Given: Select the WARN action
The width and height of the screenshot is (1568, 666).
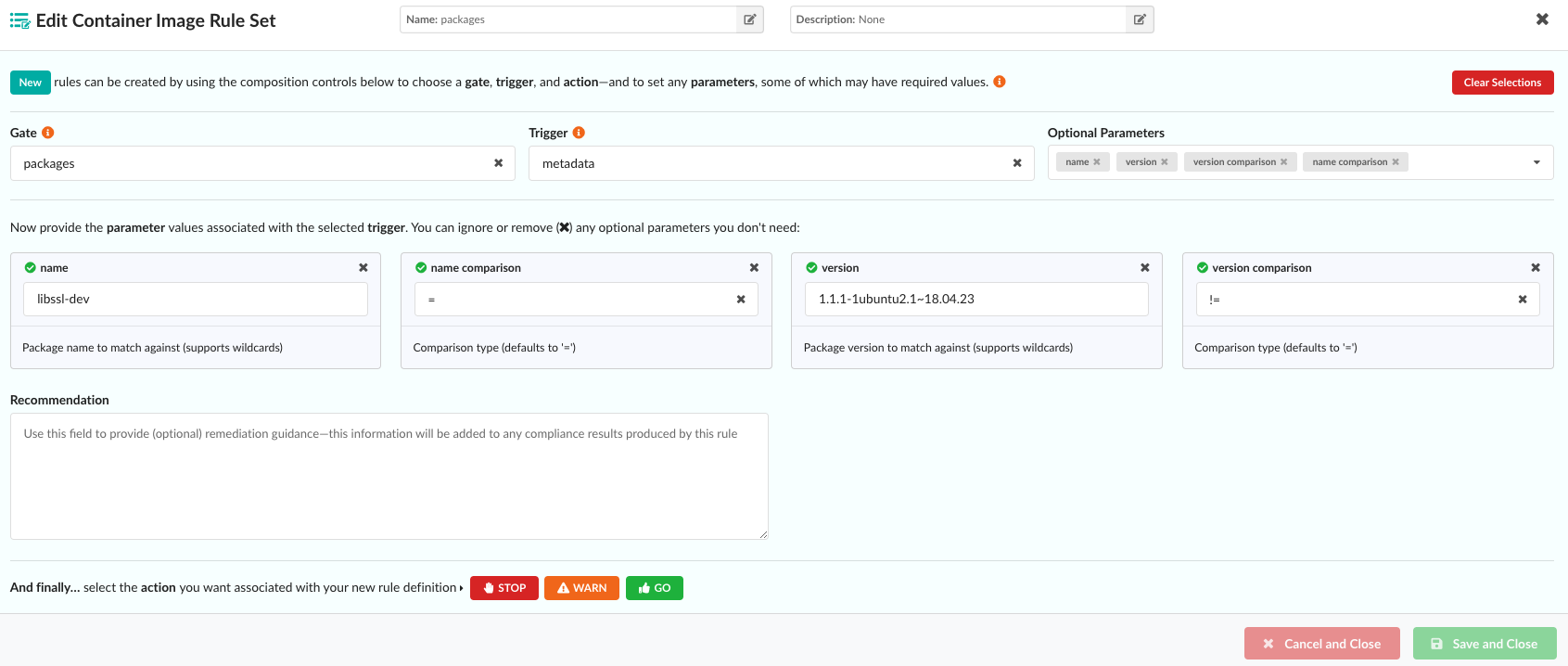Looking at the screenshot, I should coord(581,588).
